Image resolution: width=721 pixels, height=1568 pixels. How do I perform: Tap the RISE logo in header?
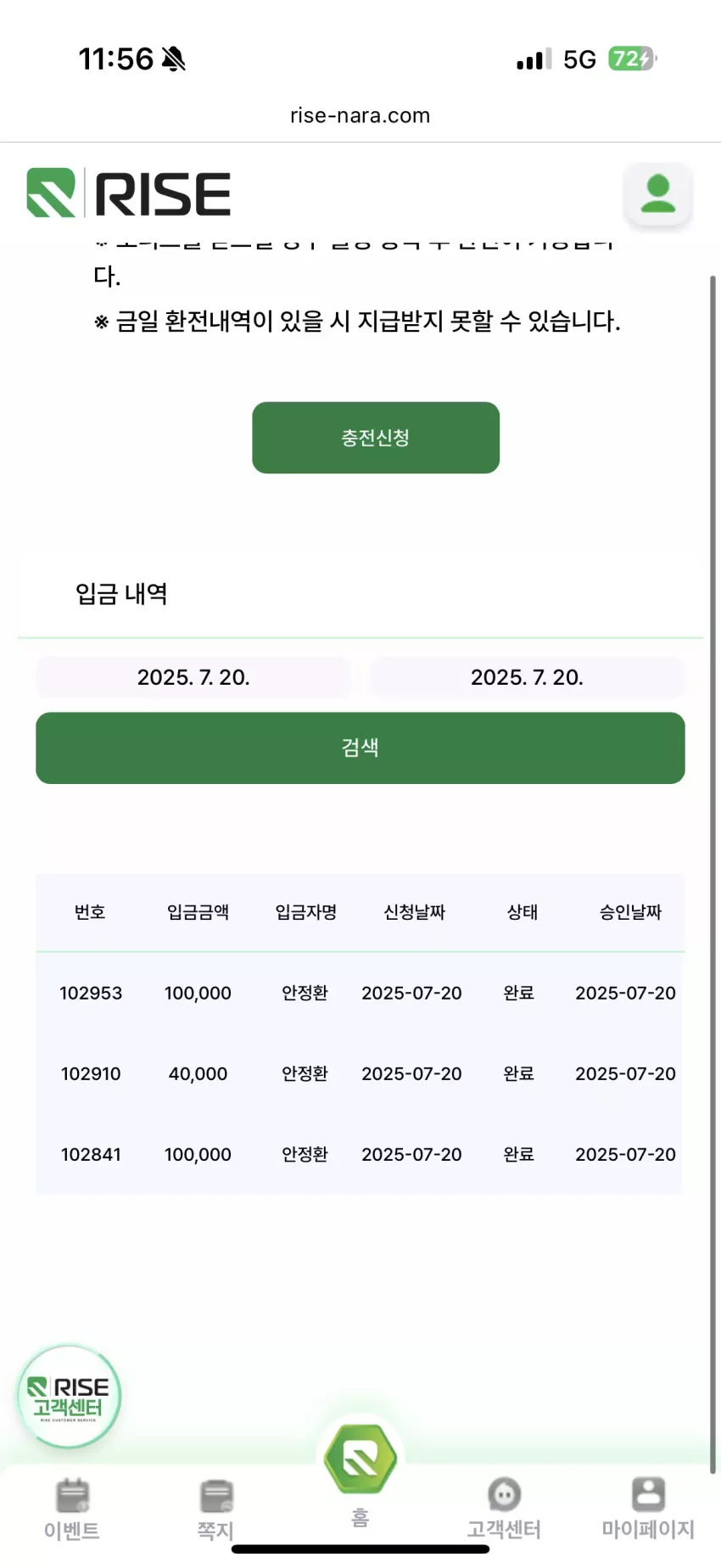point(129,193)
